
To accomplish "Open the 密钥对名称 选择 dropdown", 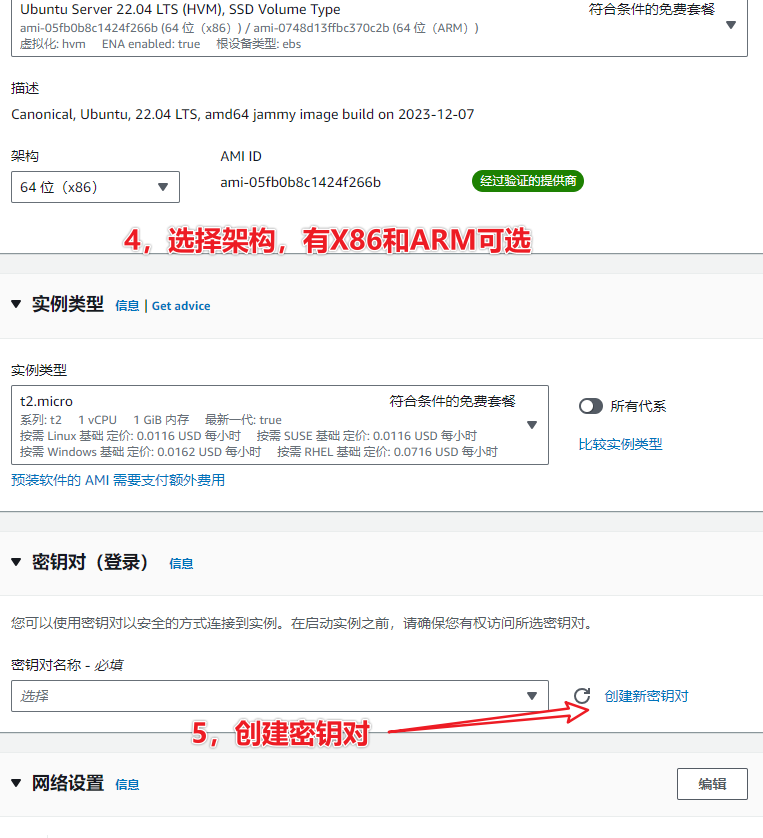I will (279, 696).
